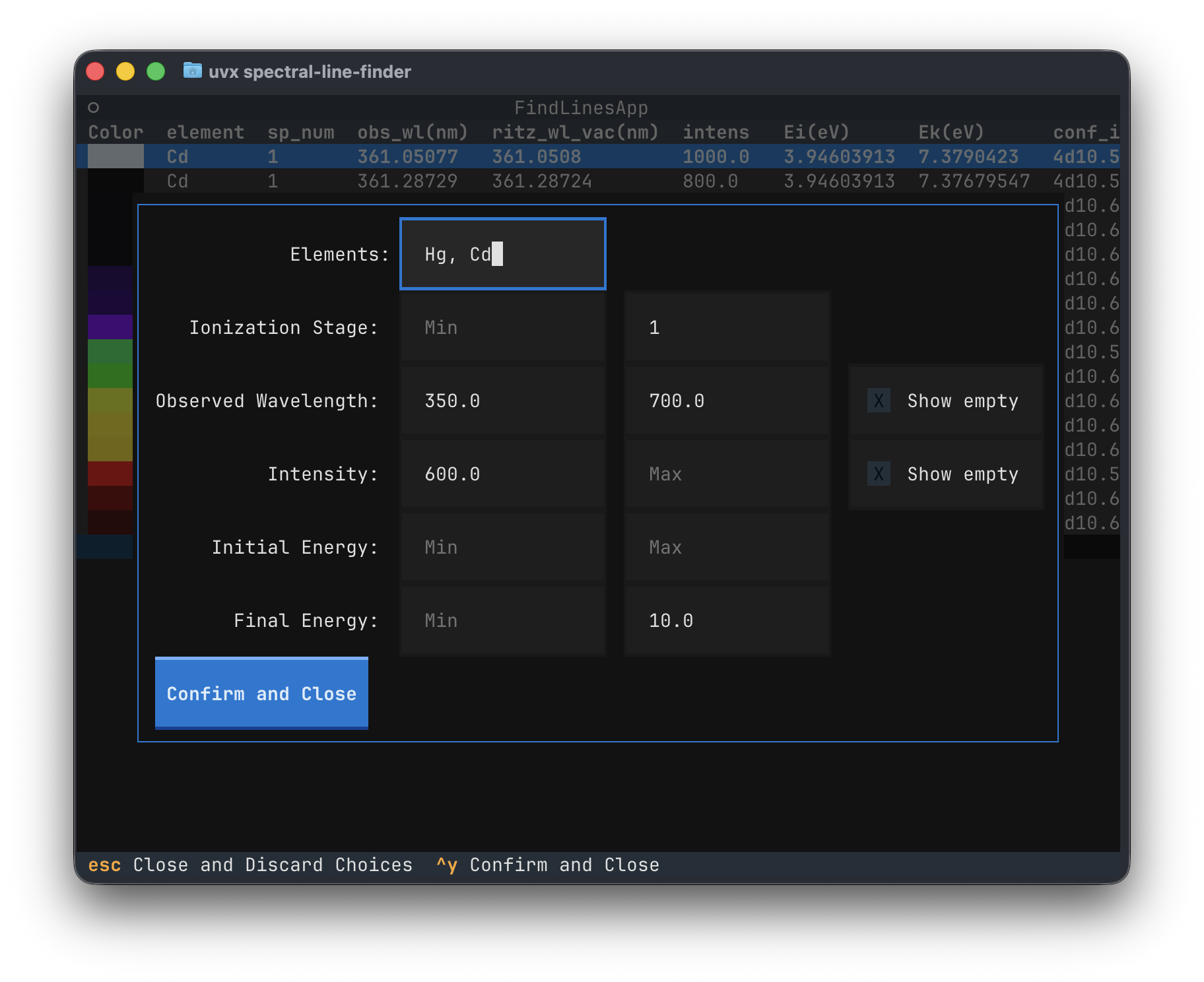Click the Final Energy Min field
Image resolution: width=1204 pixels, height=982 pixels.
(x=502, y=620)
